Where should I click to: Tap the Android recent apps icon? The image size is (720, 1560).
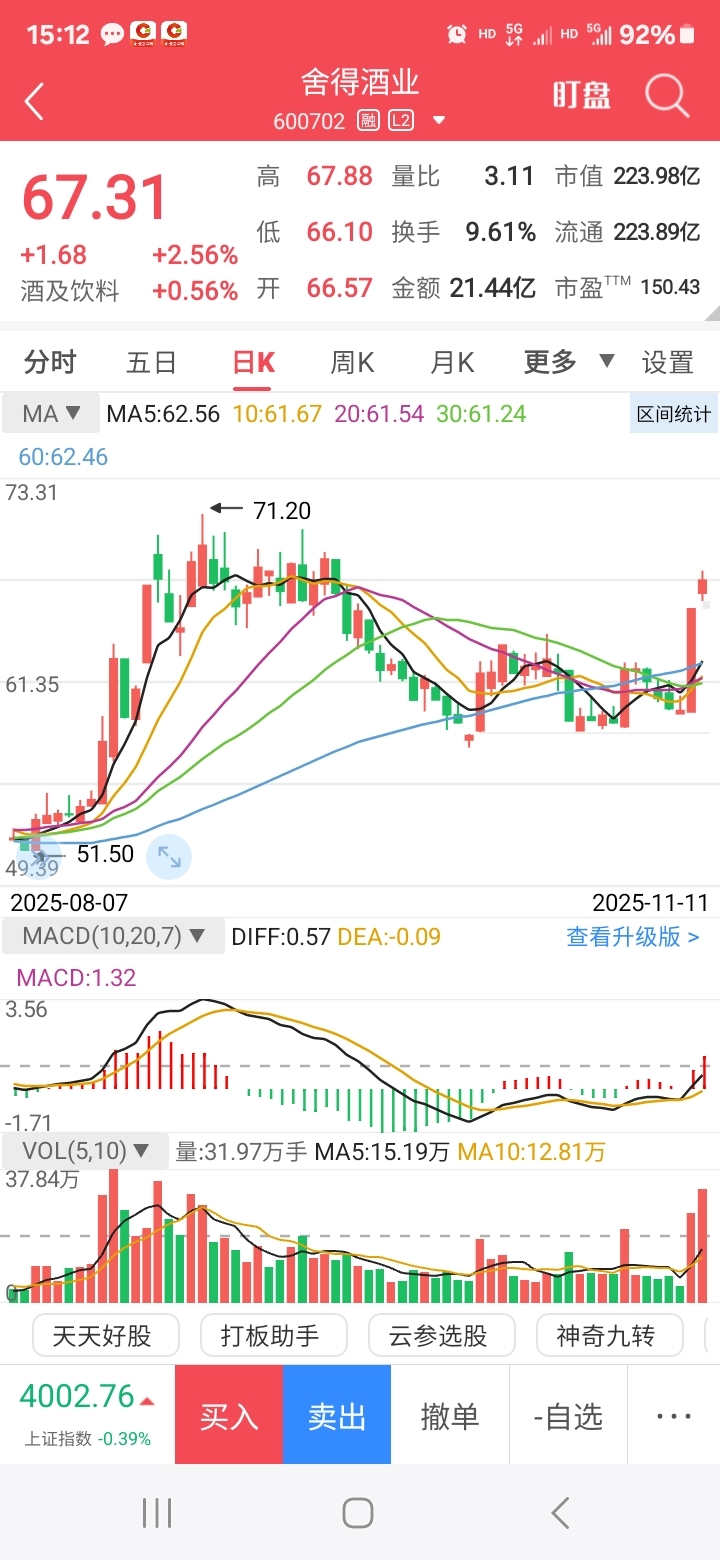(157, 1512)
